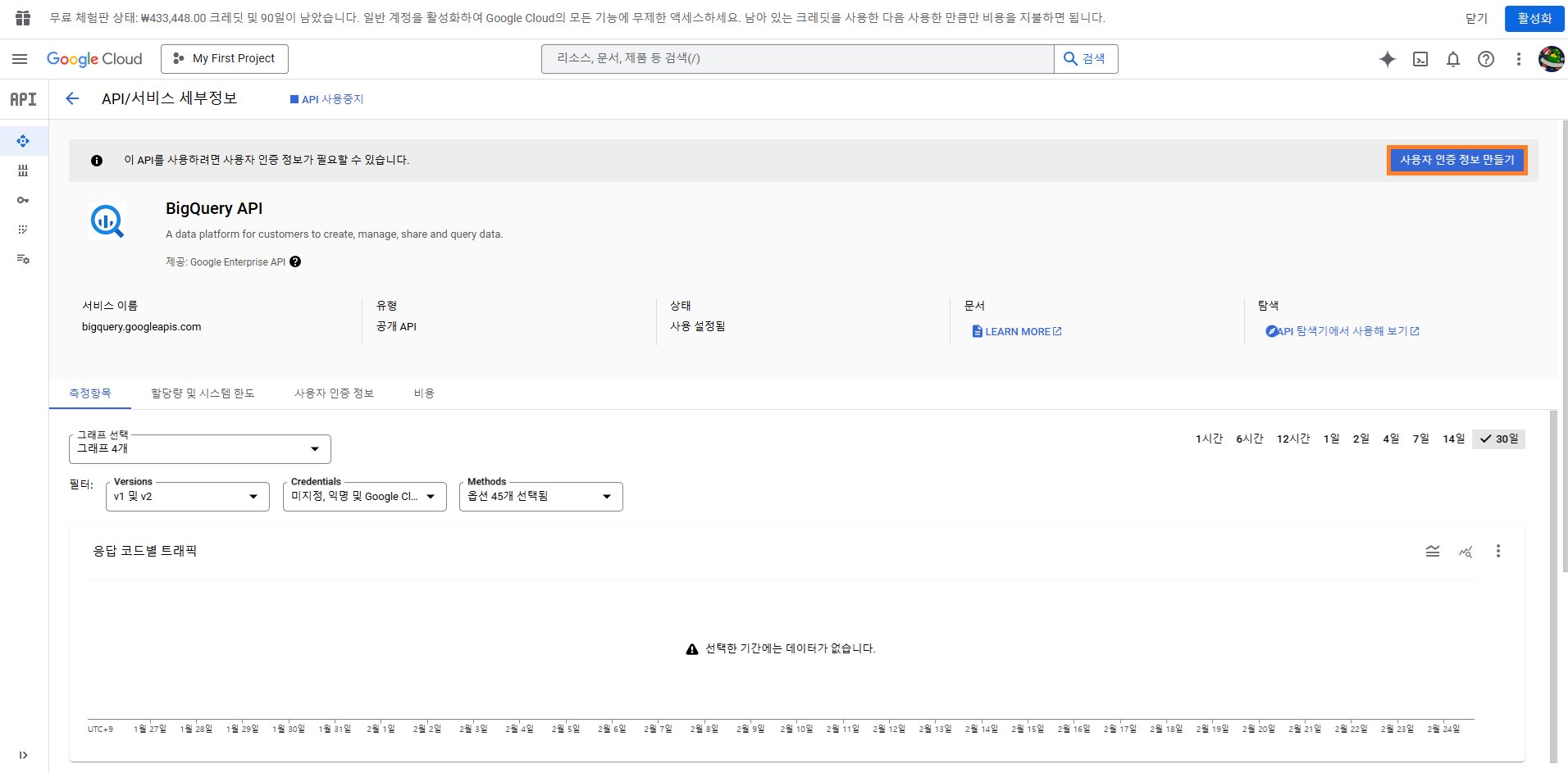Select the 7일 time range
Screen dimensions: 1568x773
coord(1421,439)
